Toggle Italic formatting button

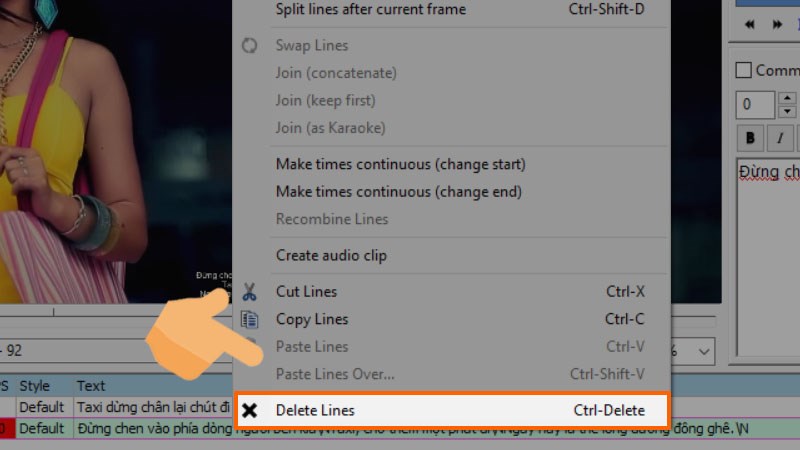click(780, 138)
